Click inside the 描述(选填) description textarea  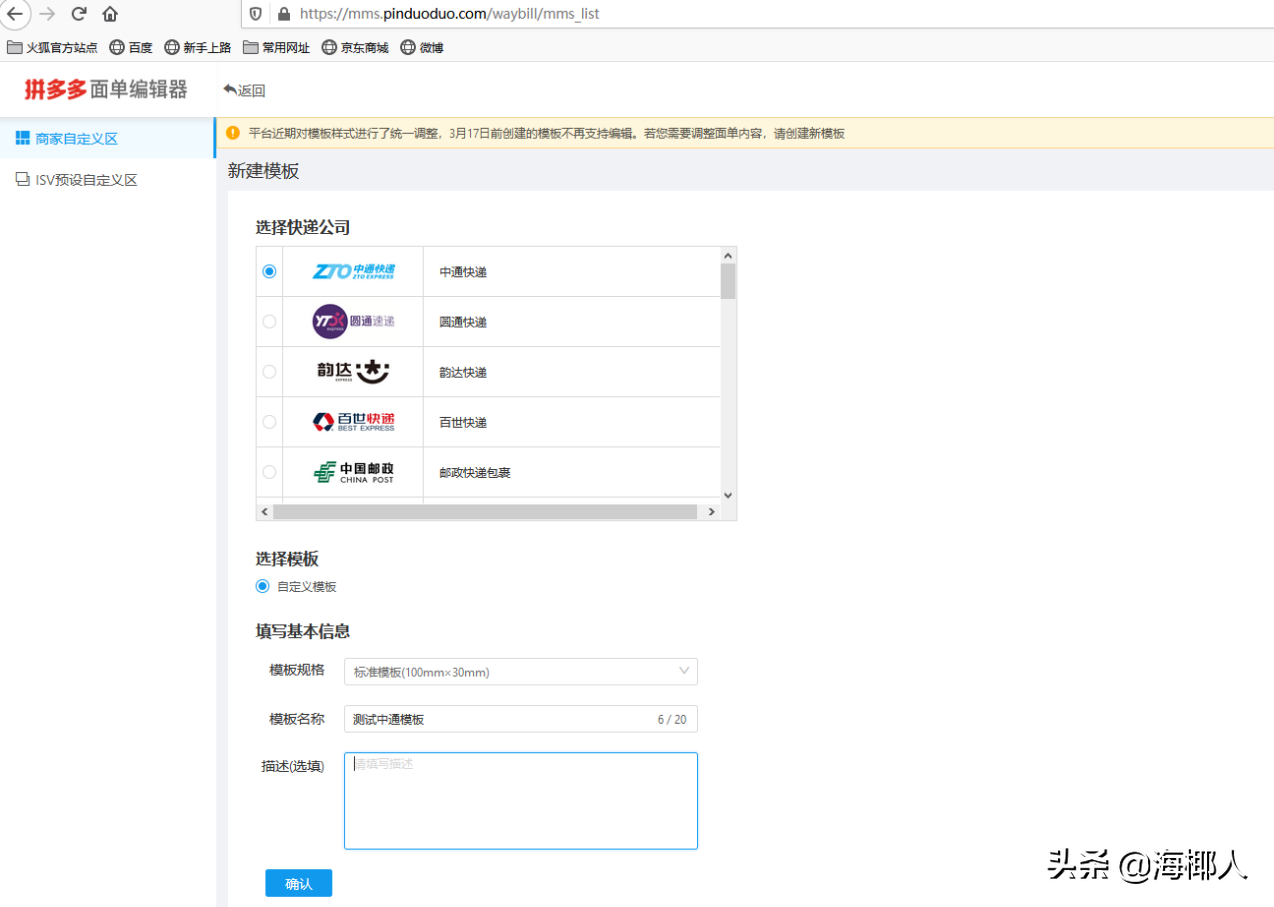point(520,800)
